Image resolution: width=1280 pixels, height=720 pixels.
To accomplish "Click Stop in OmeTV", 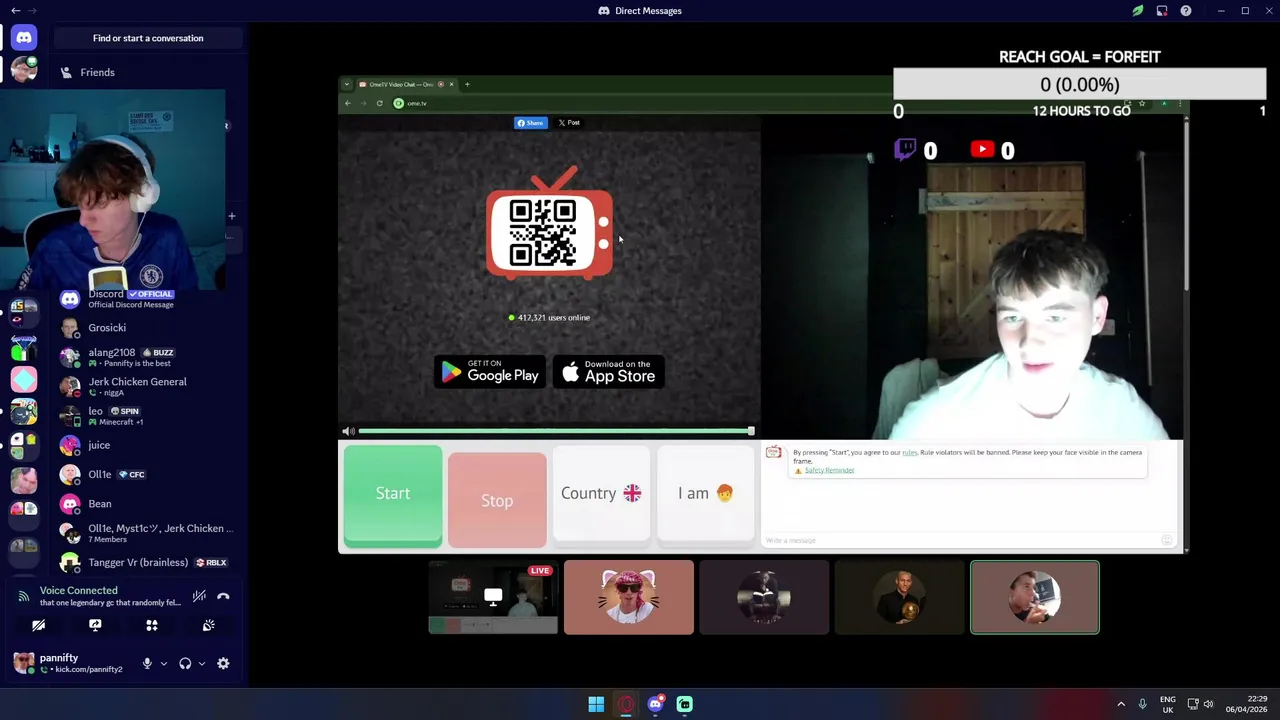I will (497, 500).
